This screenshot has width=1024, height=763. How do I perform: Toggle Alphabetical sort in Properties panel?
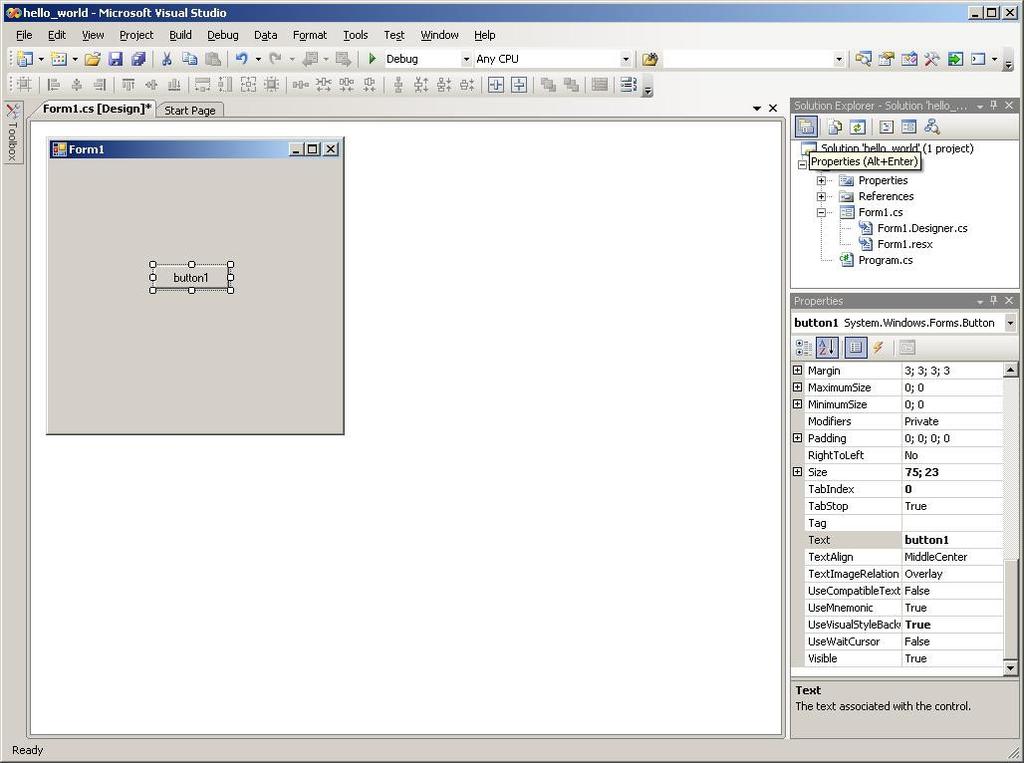coord(827,348)
